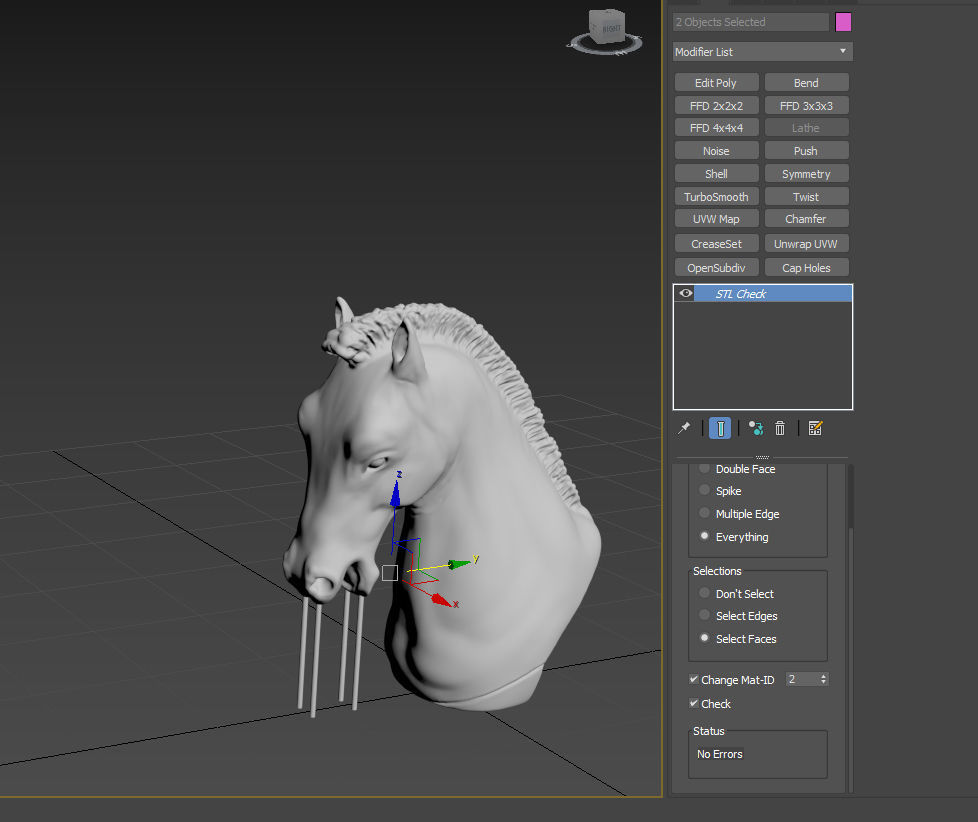This screenshot has height=822, width=978.
Task: Click the Mat-ID spinner arrows
Action: (x=824, y=679)
